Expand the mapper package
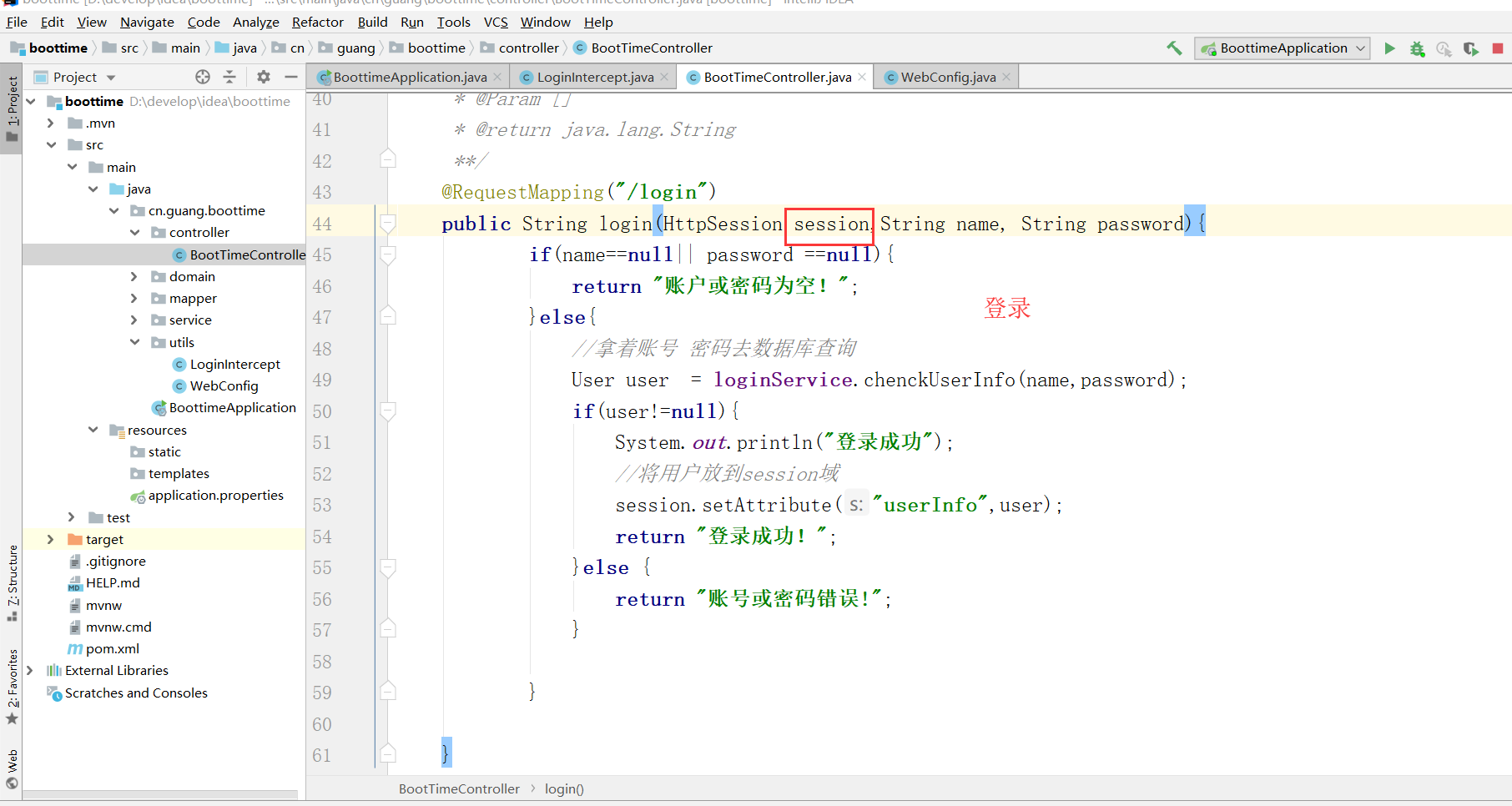1512x806 pixels. pyautogui.click(x=134, y=298)
